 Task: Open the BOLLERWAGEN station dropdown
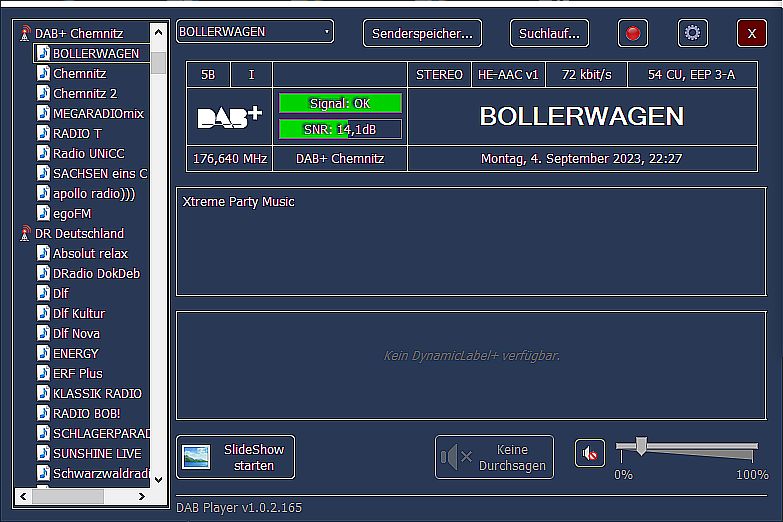255,31
